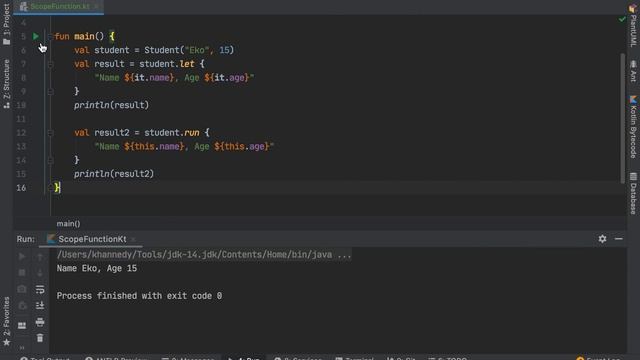Click Restore Layout icon in Run toolbar
Screen dimensions: 640x360
pyautogui.click(x=22, y=326)
